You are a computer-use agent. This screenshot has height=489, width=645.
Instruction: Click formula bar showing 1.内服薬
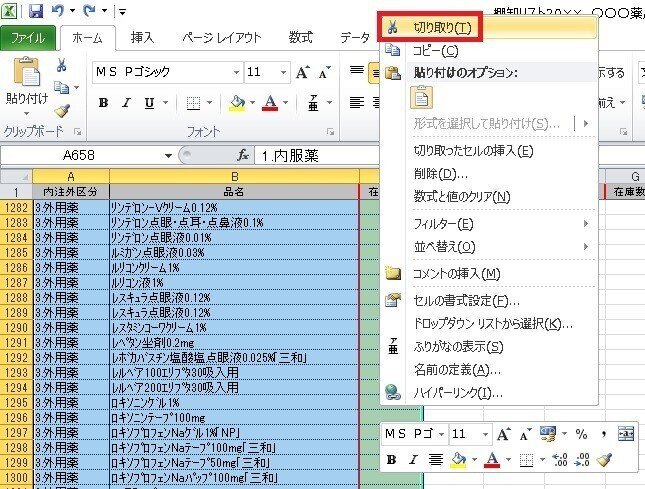coord(316,155)
